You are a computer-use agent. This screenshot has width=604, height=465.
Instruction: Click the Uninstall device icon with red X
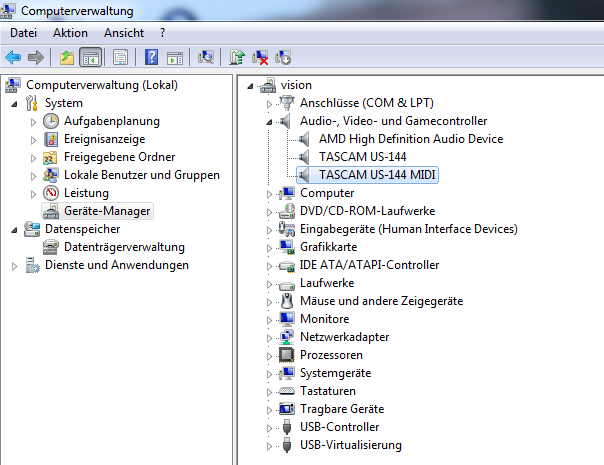tap(260, 57)
